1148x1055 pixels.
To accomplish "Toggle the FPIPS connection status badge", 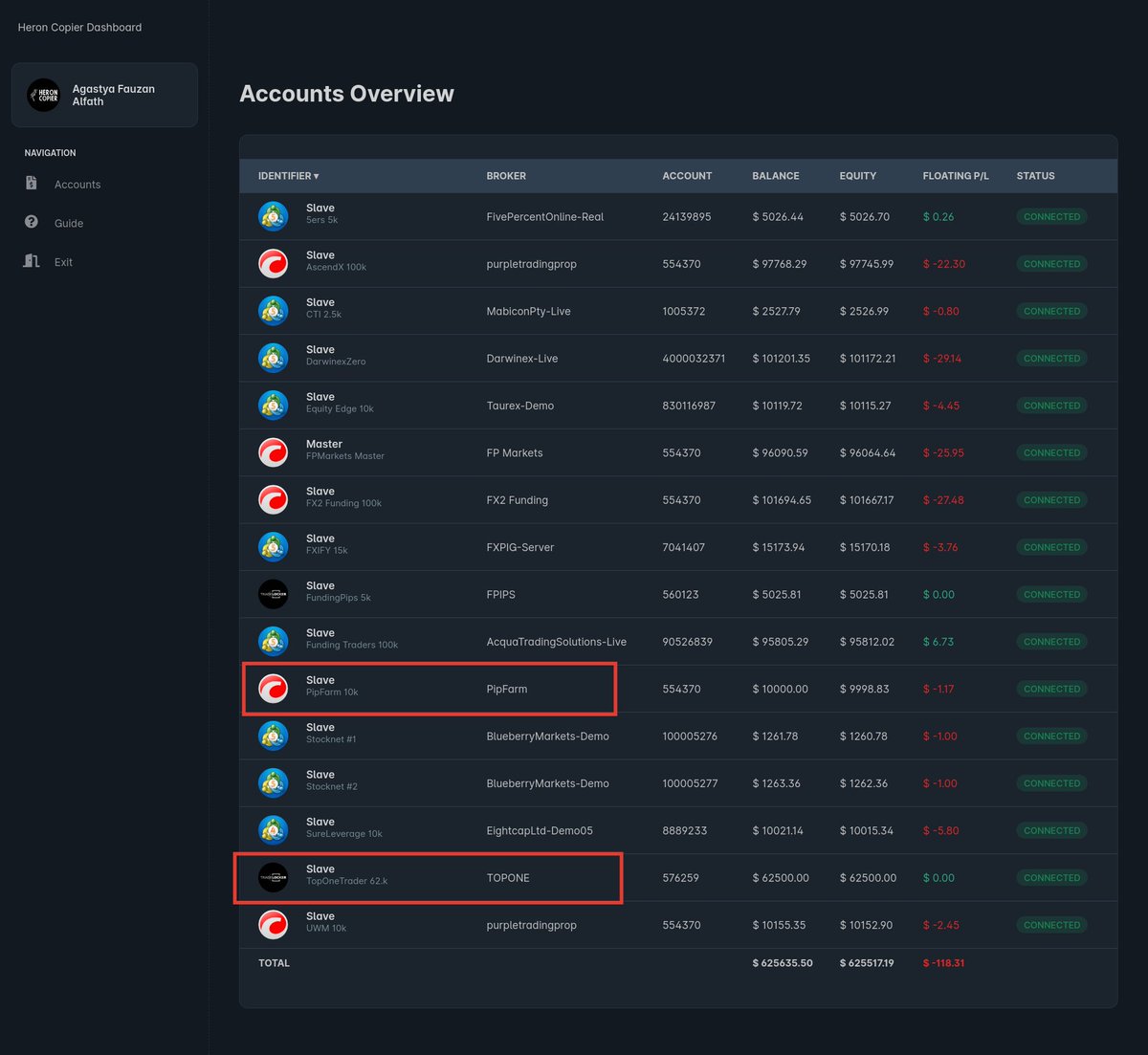I will tap(1051, 594).
